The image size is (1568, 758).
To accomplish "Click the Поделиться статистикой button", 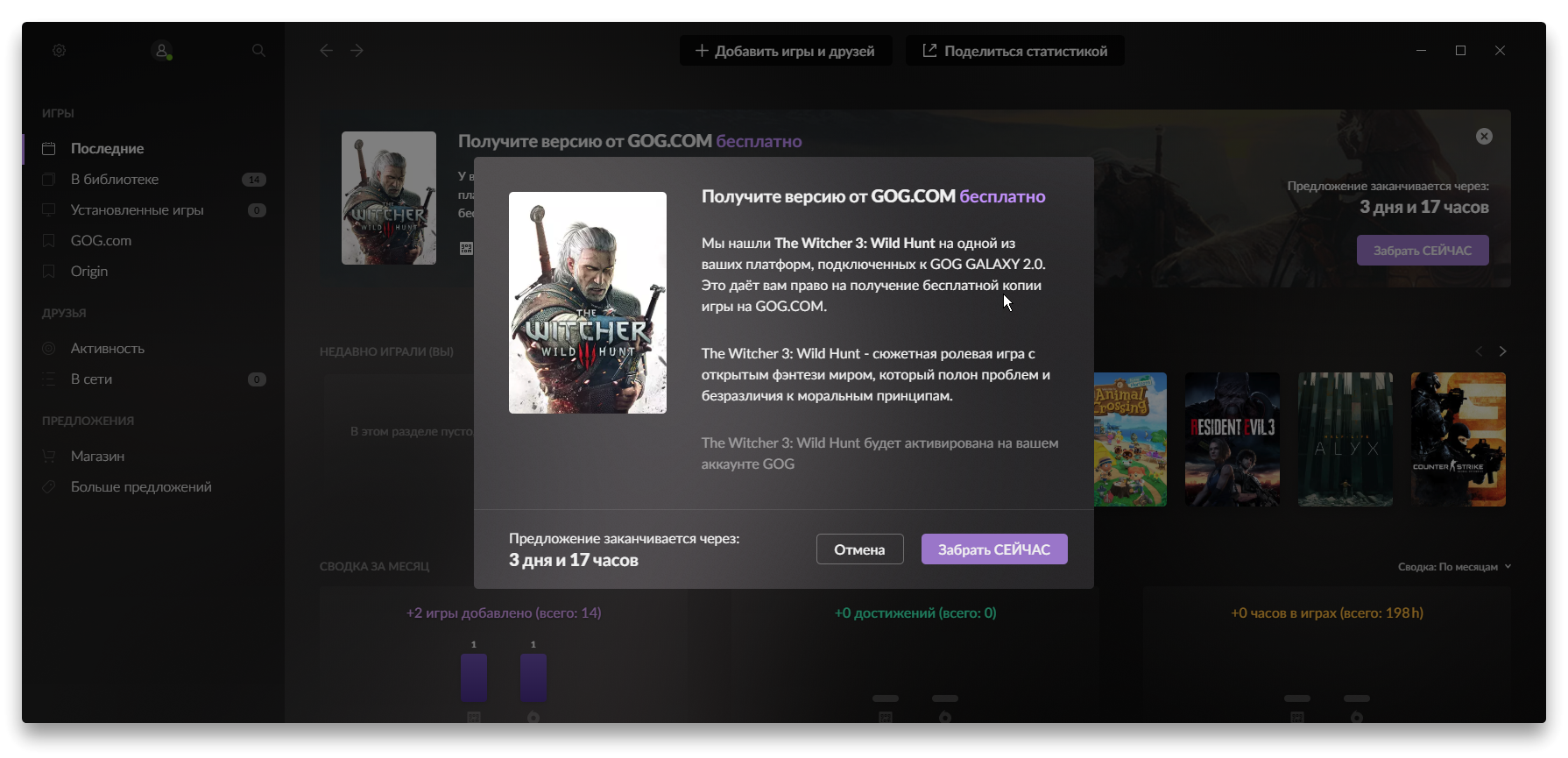I will [x=1015, y=51].
